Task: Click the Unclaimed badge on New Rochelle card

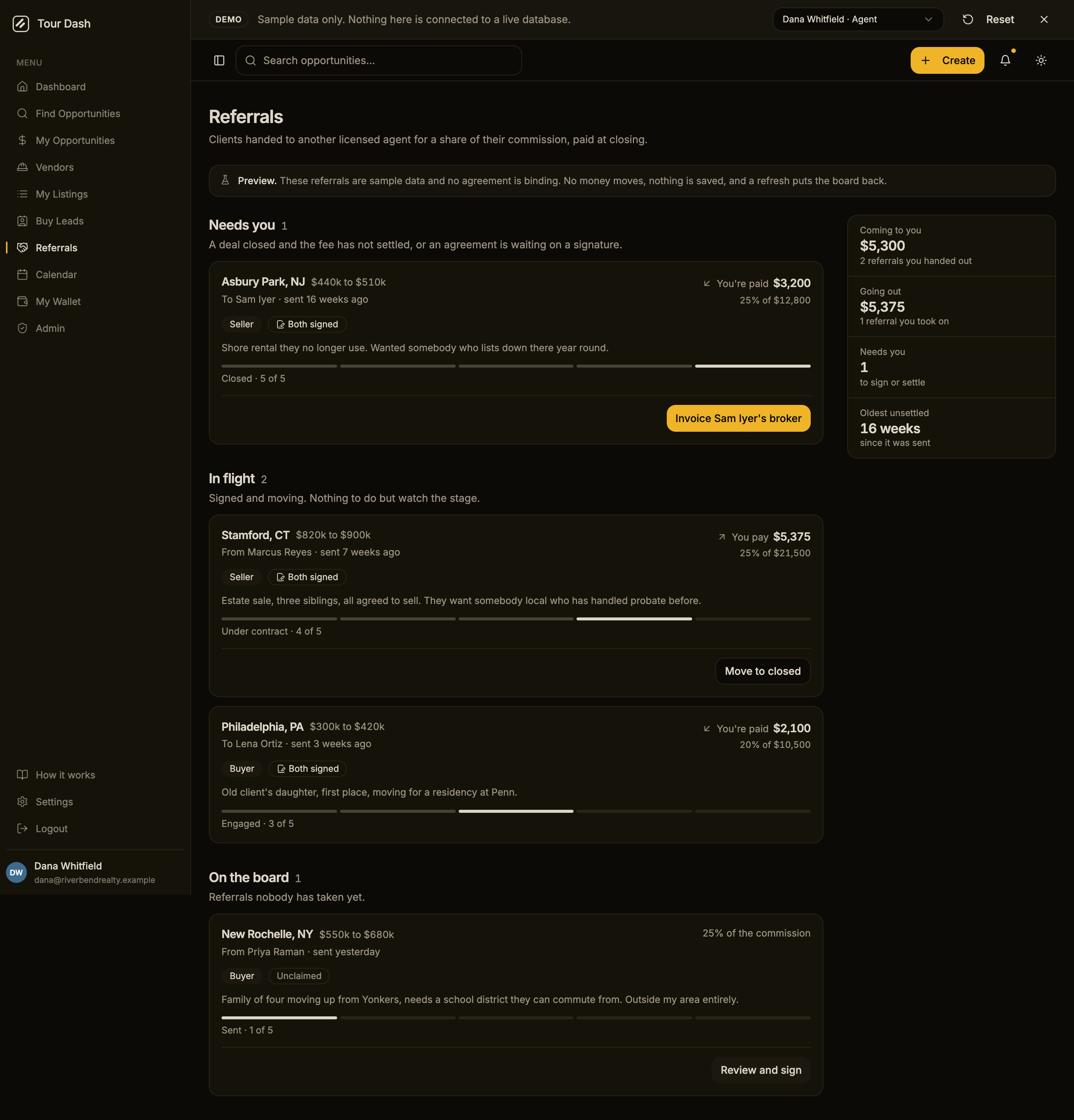Action: 299,976
